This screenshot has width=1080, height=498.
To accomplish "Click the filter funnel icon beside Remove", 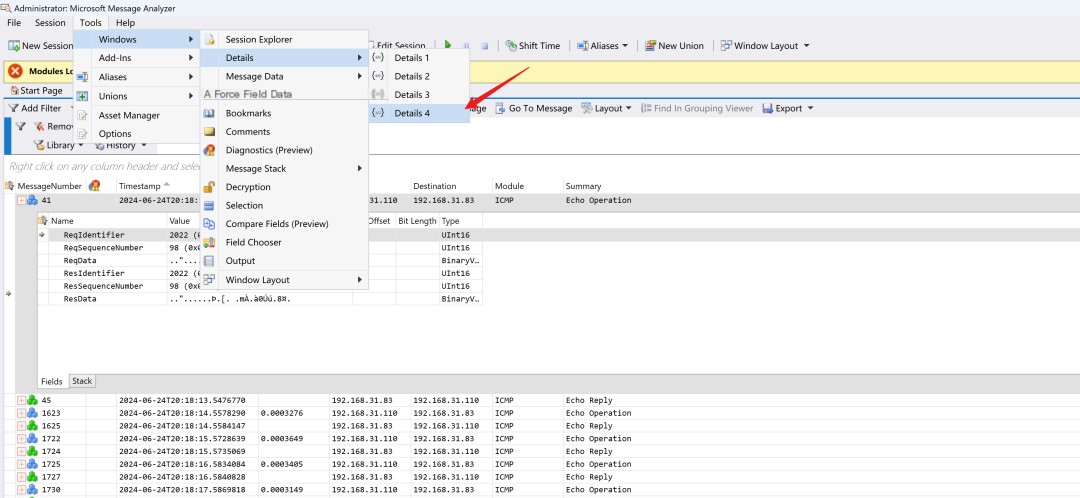I will [x=21, y=127].
